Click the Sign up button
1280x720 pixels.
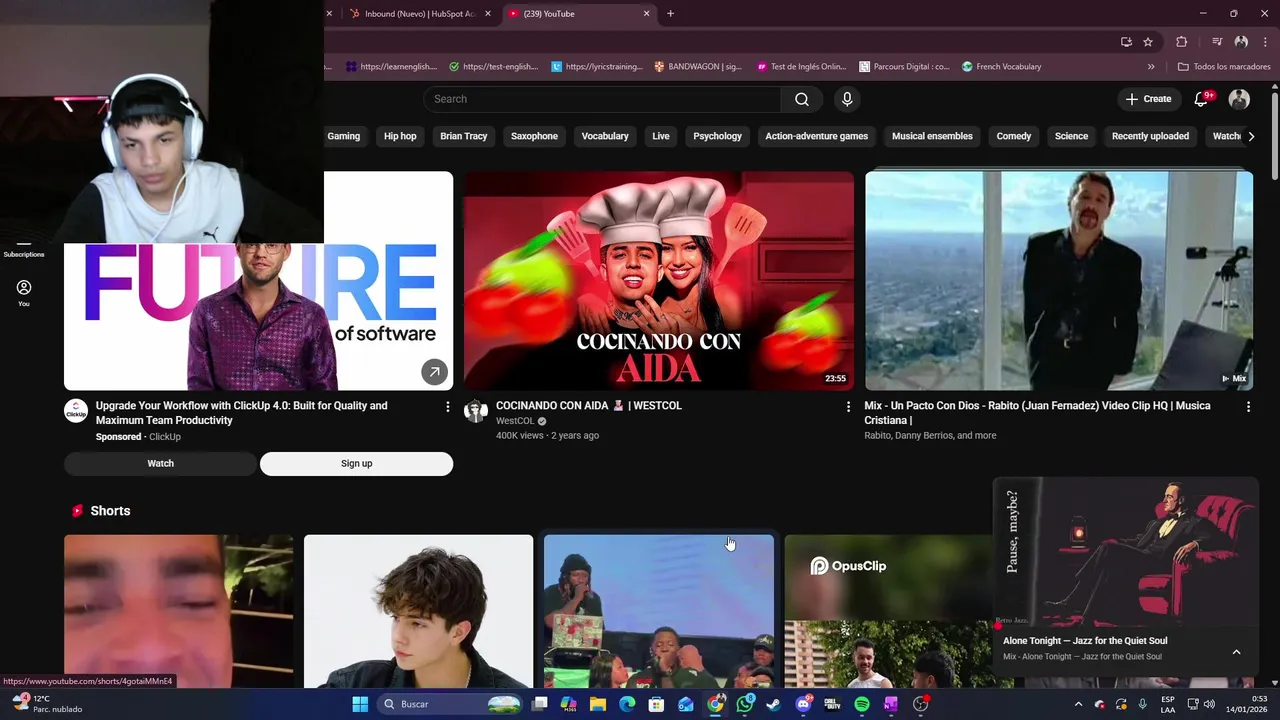click(x=356, y=464)
